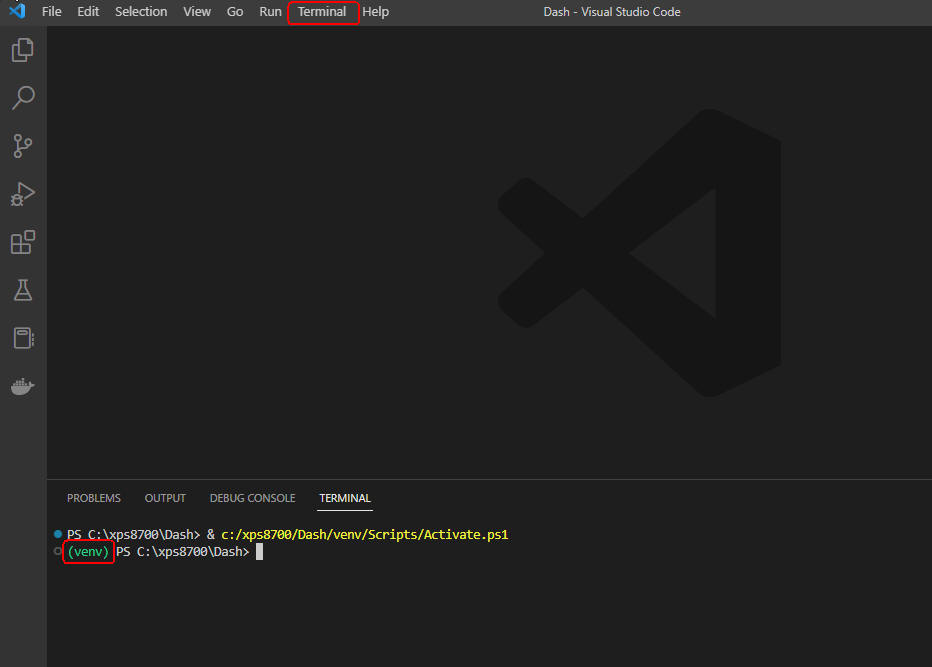Open the Go menu

point(235,12)
